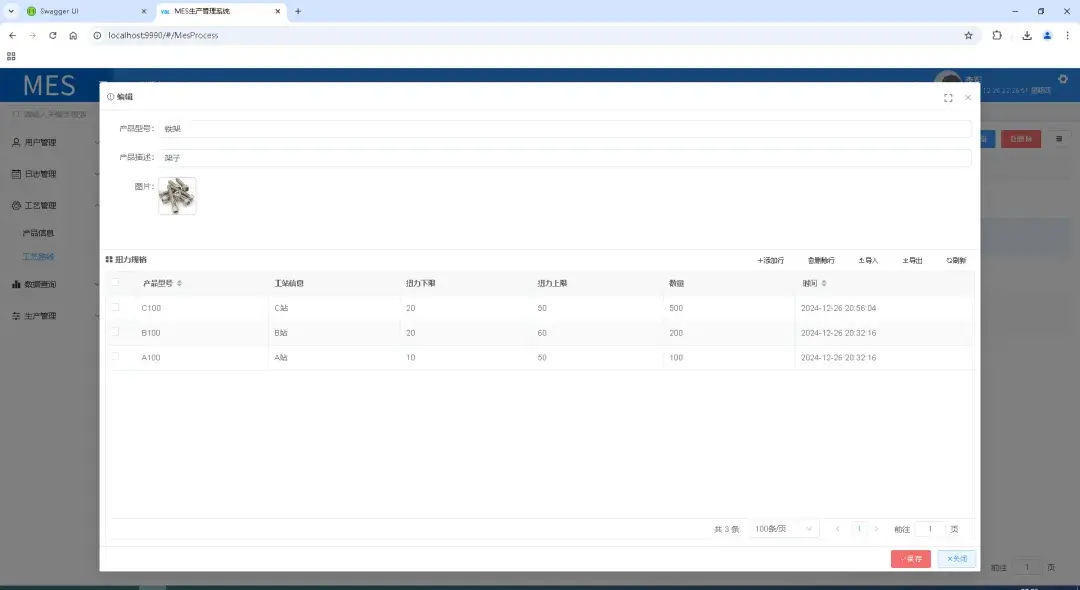Viewport: 1080px width, 590px height.
Task: Click the 保存 save button
Action: pyautogui.click(x=911, y=559)
